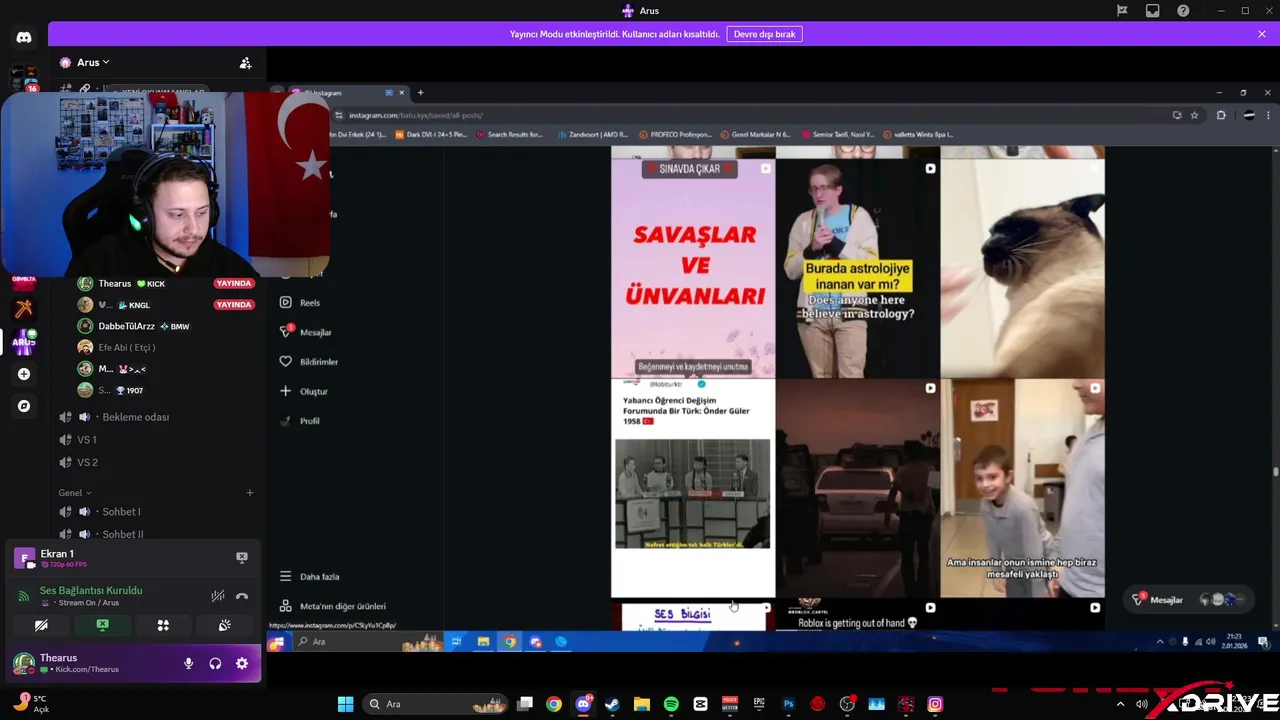Screen dimensions: 1280x720
Task: Click the Mesajlar floating panel
Action: [x=1188, y=599]
